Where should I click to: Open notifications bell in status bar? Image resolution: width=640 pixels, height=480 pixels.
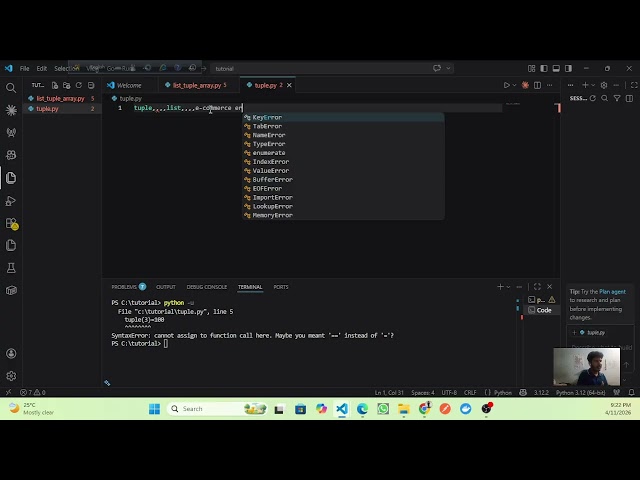[x=631, y=393]
